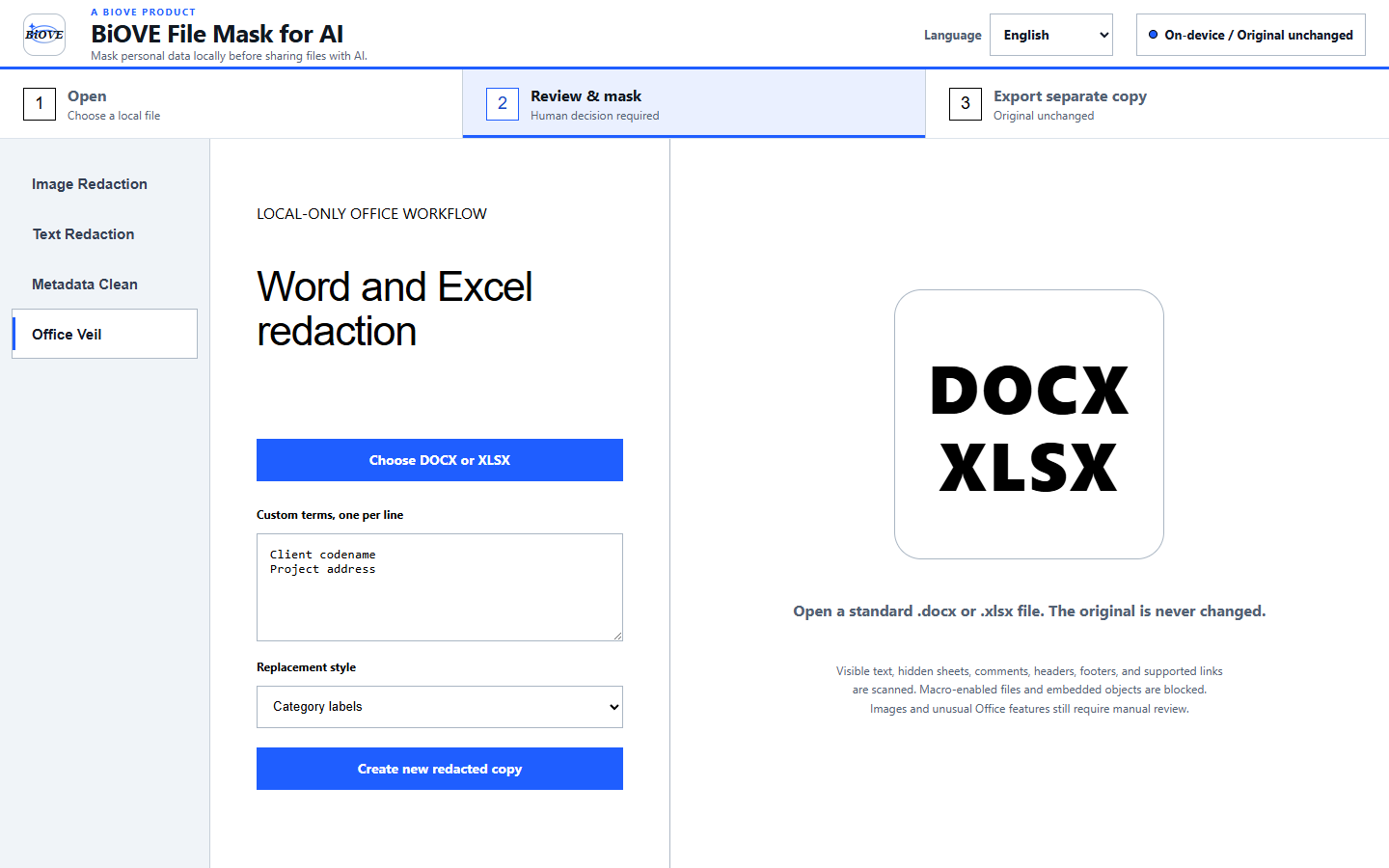The height and width of the screenshot is (868, 1389).
Task: Go to step 3 Export separate copy
Action: [x=1157, y=103]
